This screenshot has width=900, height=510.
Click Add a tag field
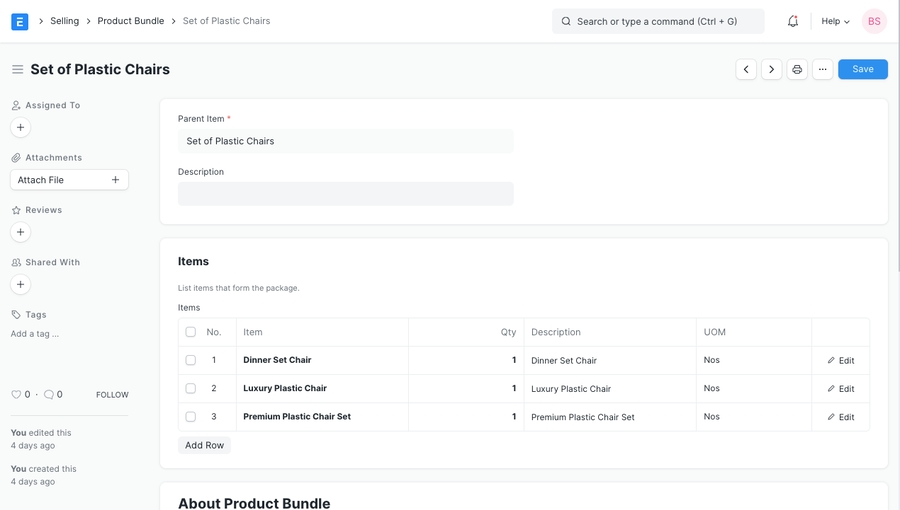pos(34,334)
